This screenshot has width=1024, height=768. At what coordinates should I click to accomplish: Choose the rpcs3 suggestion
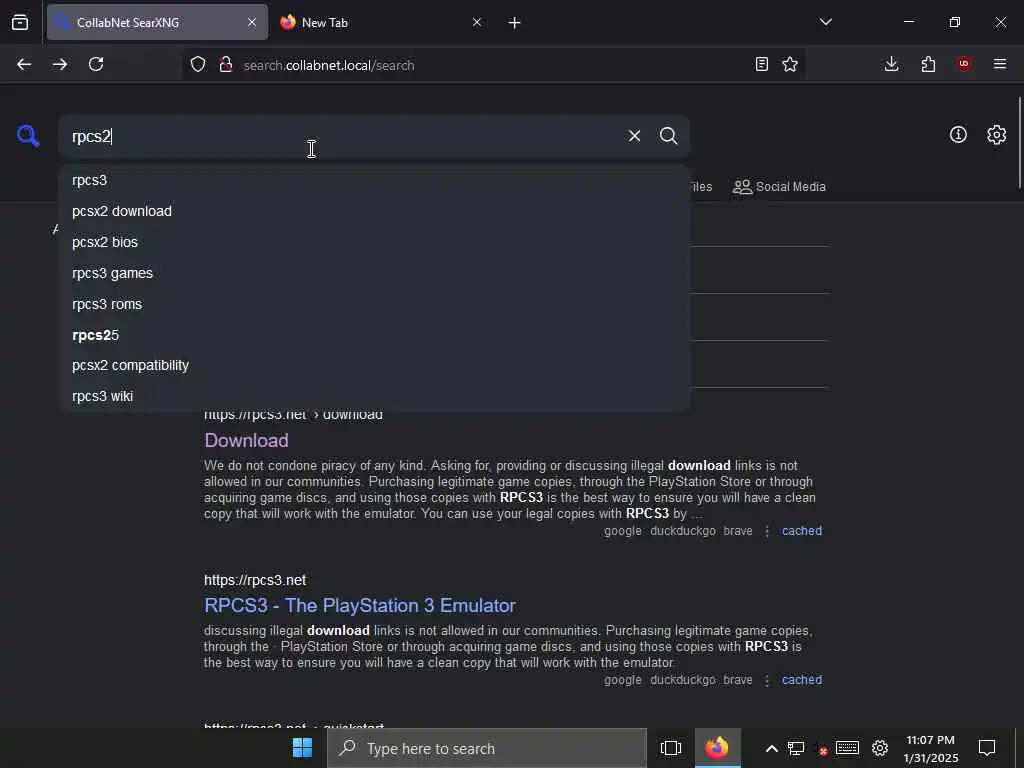pos(374,180)
